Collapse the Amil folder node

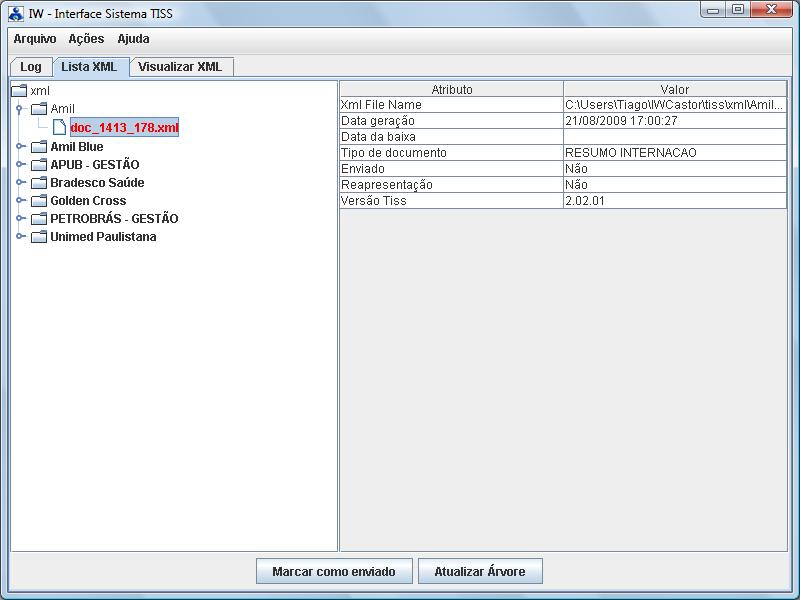coord(19,109)
